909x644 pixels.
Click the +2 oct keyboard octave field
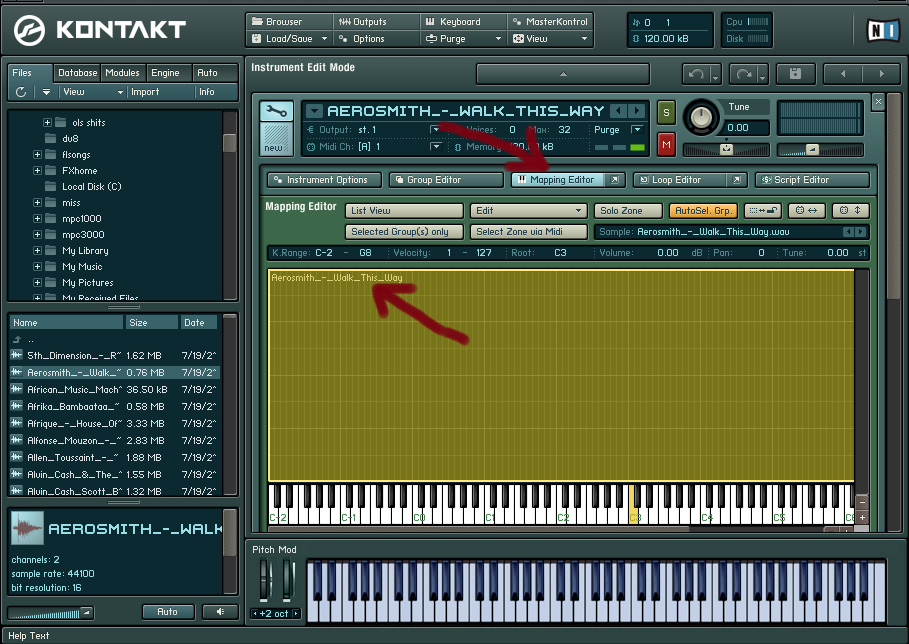(276, 613)
